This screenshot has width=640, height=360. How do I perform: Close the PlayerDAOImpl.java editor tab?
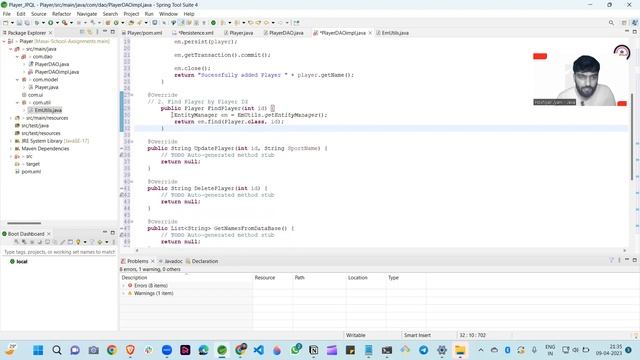(x=370, y=33)
